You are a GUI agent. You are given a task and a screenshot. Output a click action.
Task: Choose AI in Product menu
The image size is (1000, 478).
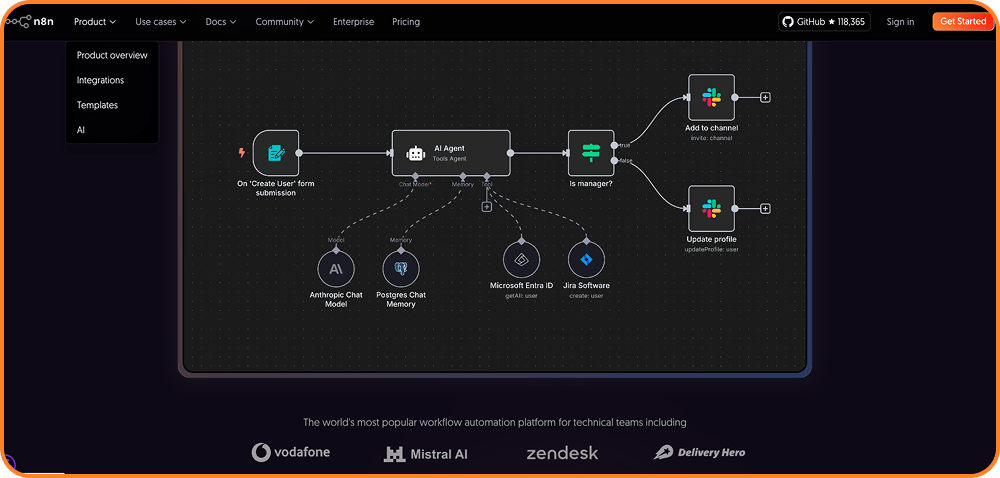[81, 130]
